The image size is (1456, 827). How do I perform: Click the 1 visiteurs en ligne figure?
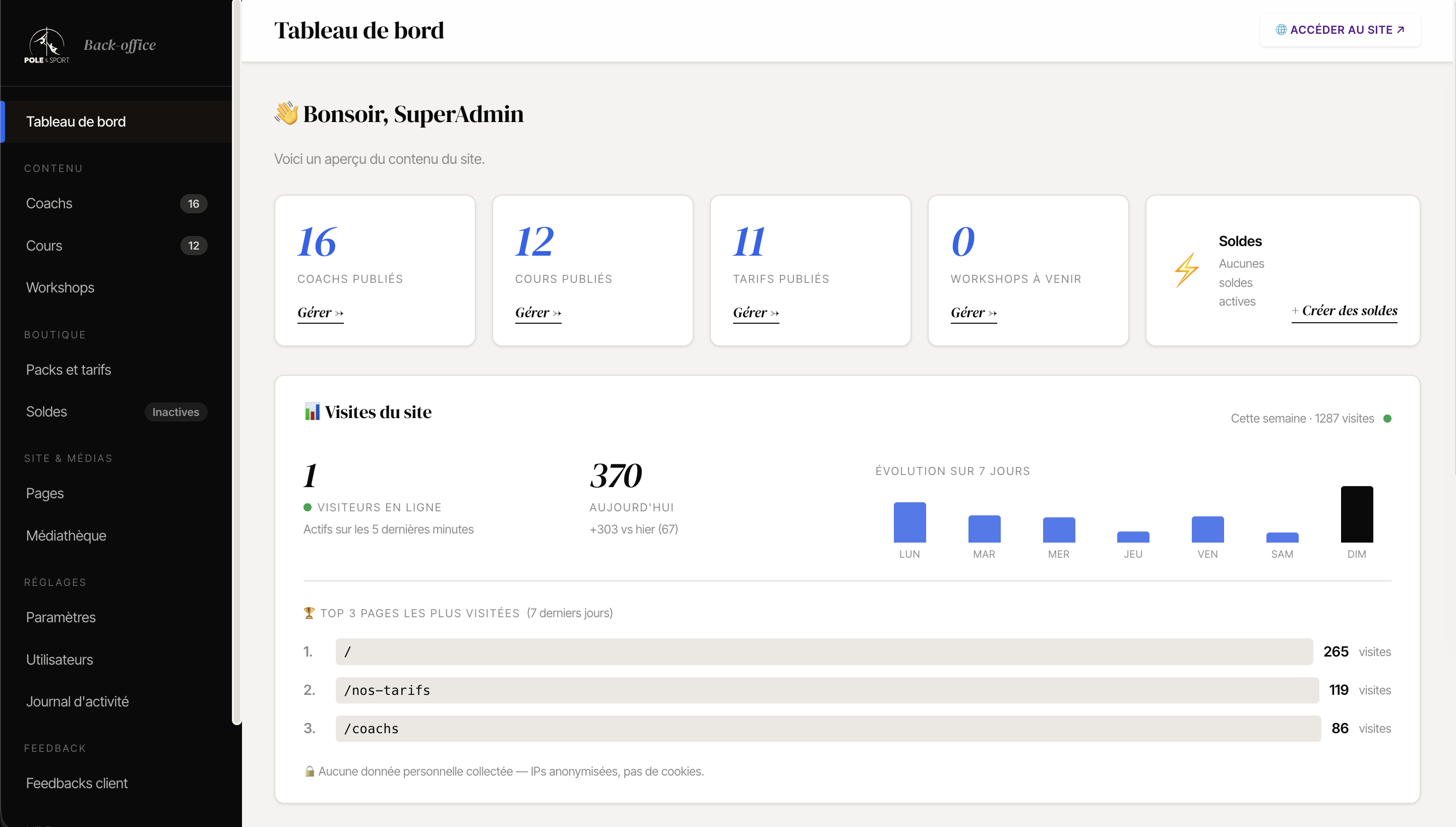pyautogui.click(x=310, y=476)
